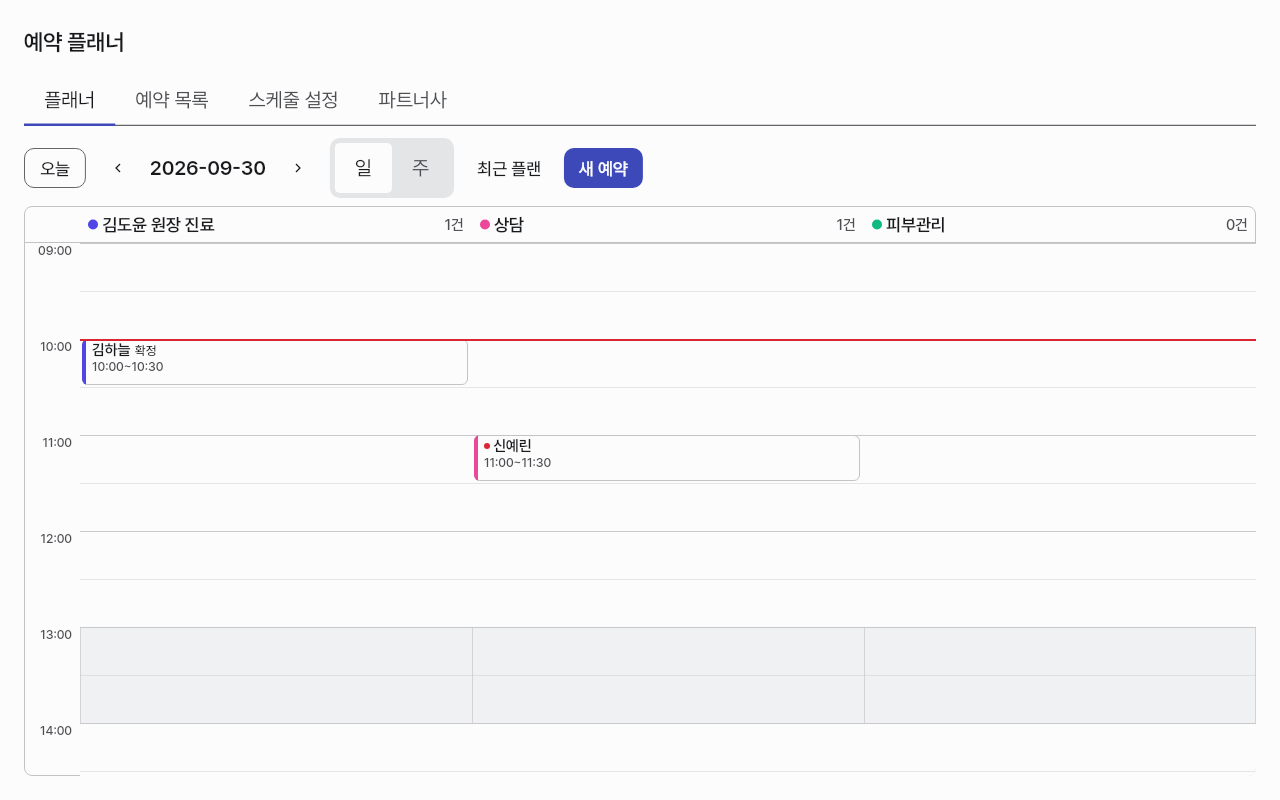Viewport: 1280px width, 800px height.
Task: Click the 피부관리 column header
Action: [1060, 225]
